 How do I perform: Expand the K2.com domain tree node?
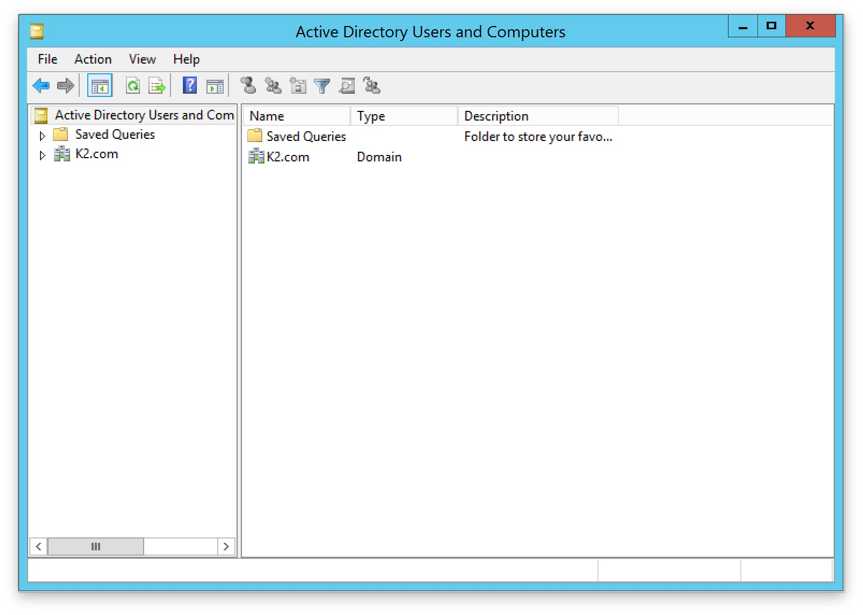tap(42, 155)
